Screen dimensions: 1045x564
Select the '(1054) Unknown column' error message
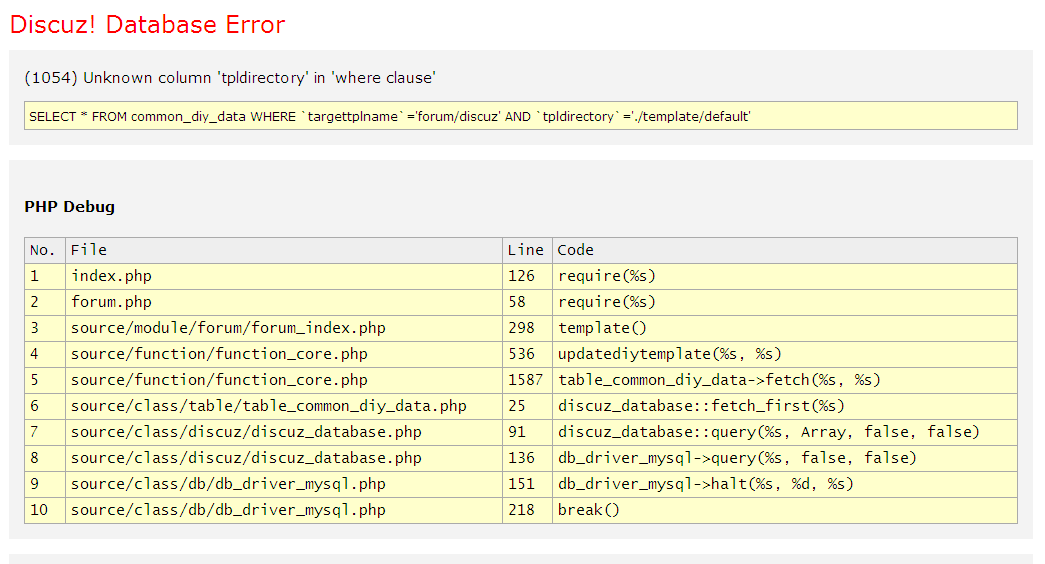click(x=230, y=78)
